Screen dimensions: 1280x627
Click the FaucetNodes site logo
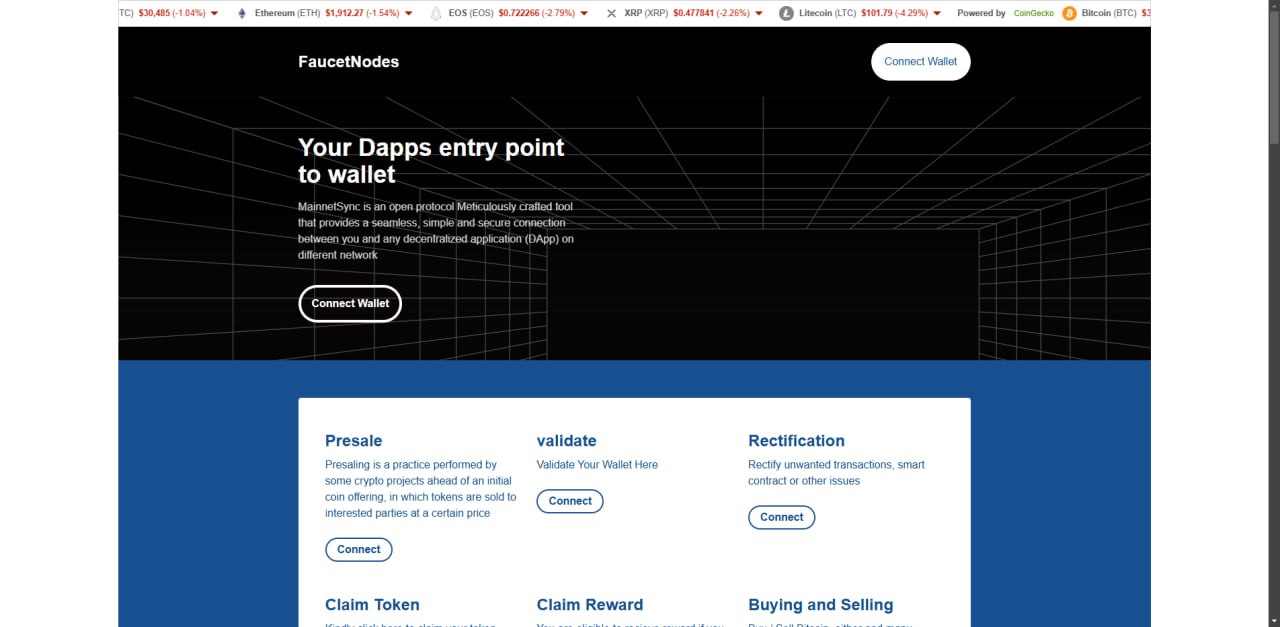[x=348, y=62]
